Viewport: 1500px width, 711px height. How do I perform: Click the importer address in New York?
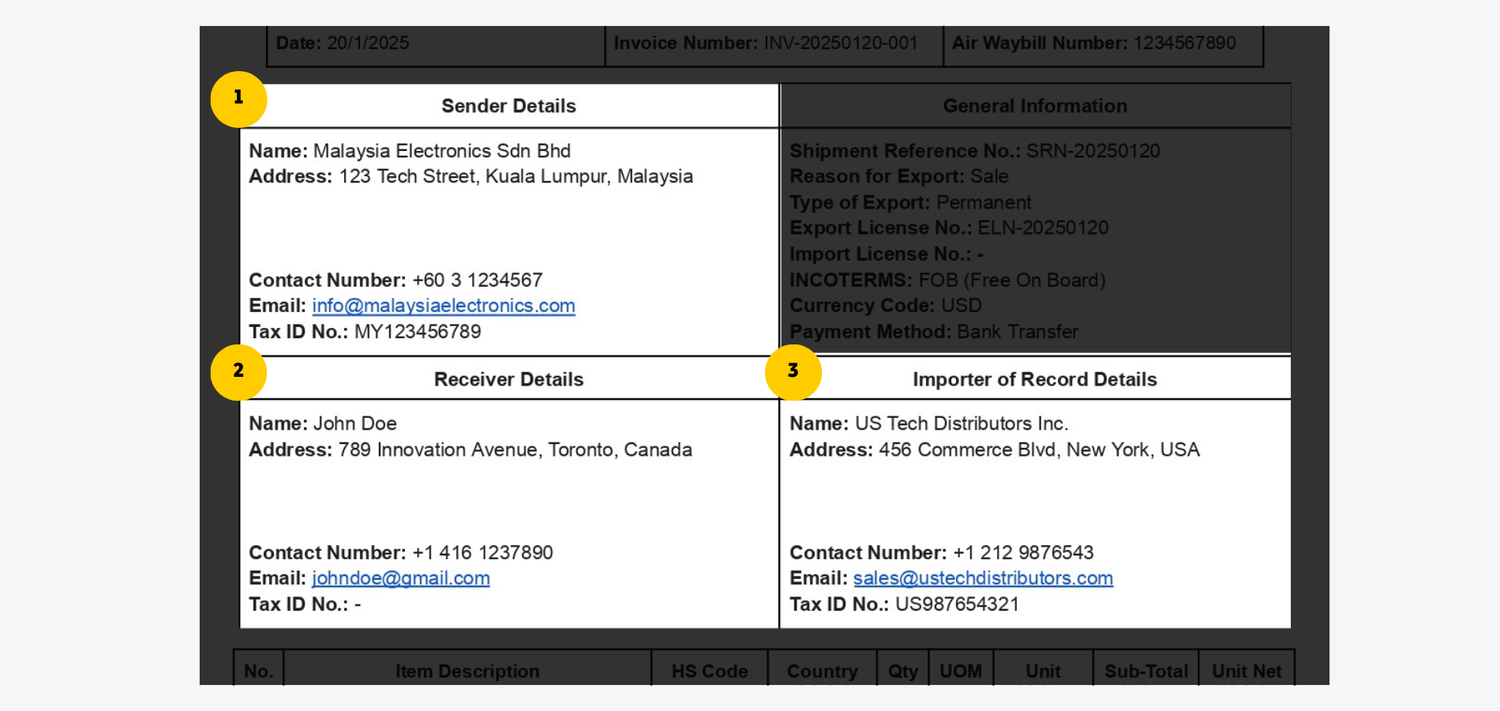click(x=1038, y=450)
